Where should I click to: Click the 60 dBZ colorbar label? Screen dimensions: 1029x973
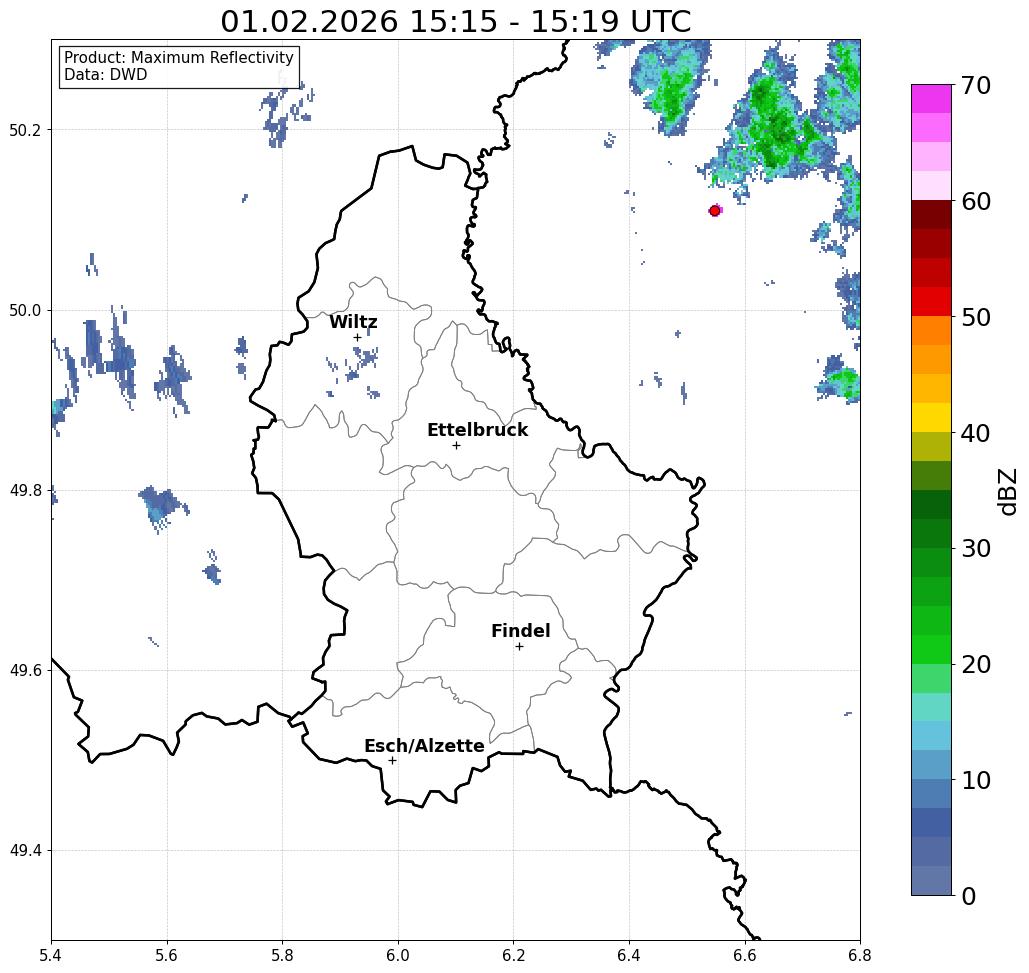coord(975,201)
